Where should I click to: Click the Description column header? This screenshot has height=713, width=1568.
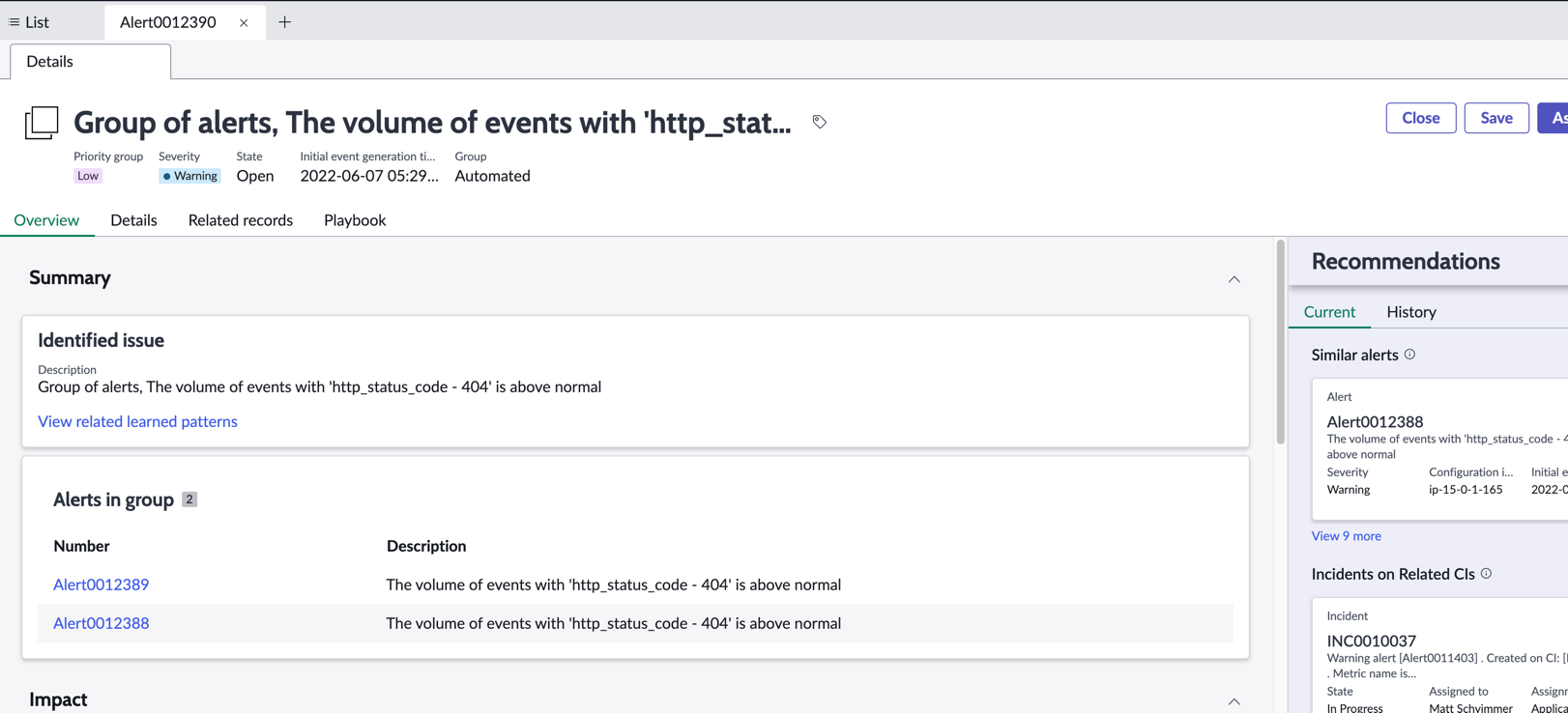click(x=426, y=546)
